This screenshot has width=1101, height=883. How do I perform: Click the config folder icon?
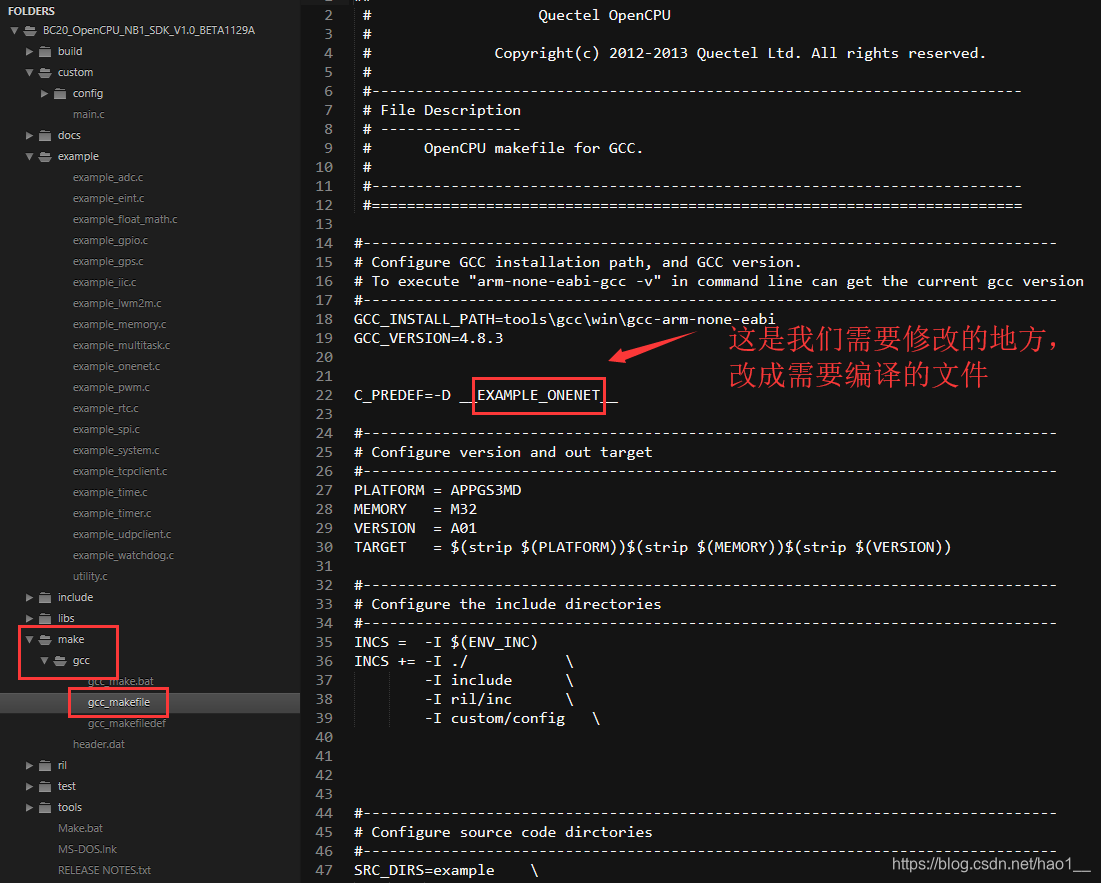[x=60, y=94]
